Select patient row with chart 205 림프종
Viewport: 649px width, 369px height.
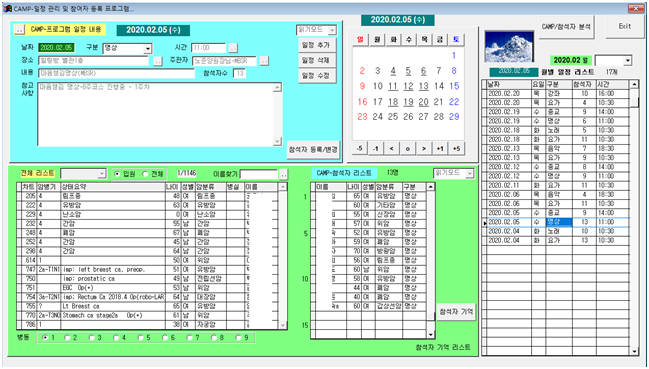(147, 196)
